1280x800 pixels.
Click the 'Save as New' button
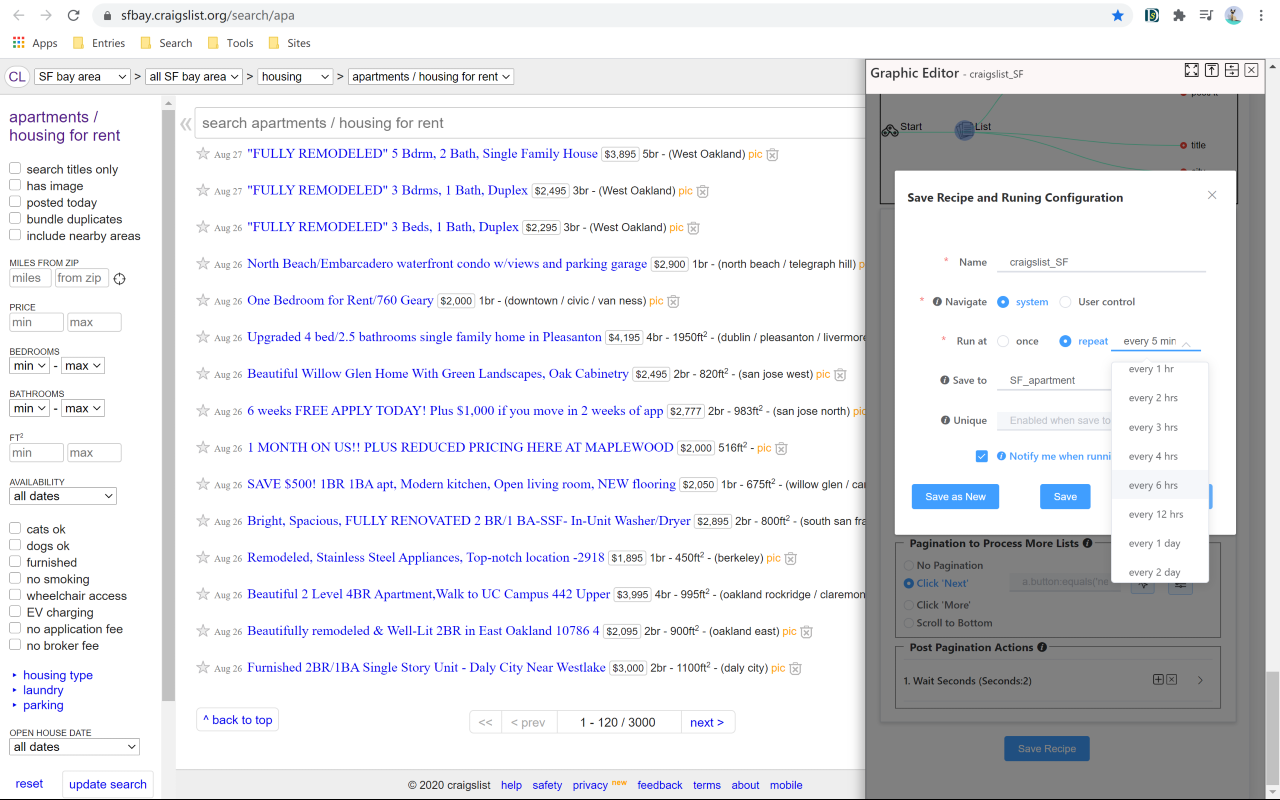[x=955, y=497]
